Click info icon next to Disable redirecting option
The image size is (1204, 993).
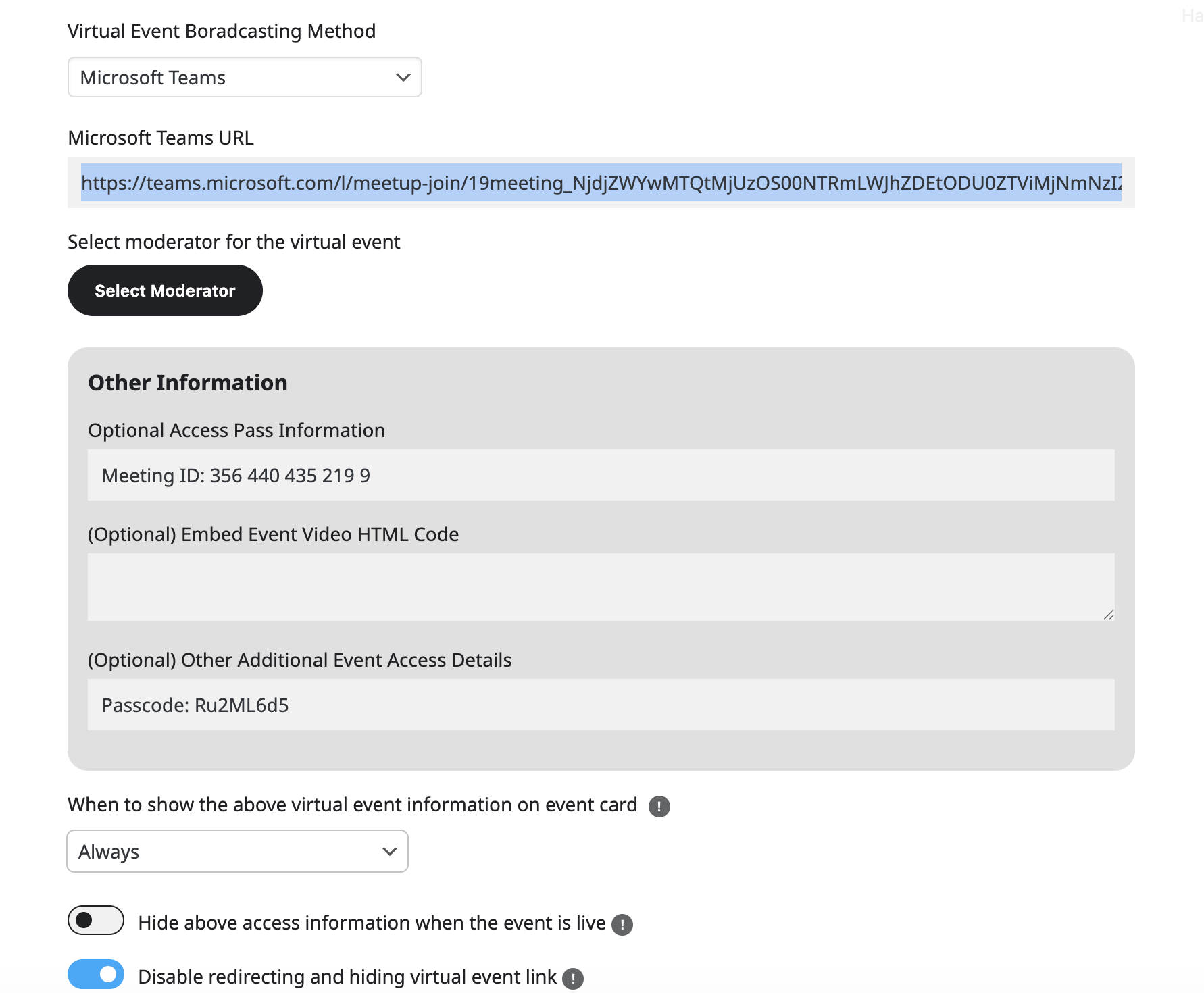point(572,978)
